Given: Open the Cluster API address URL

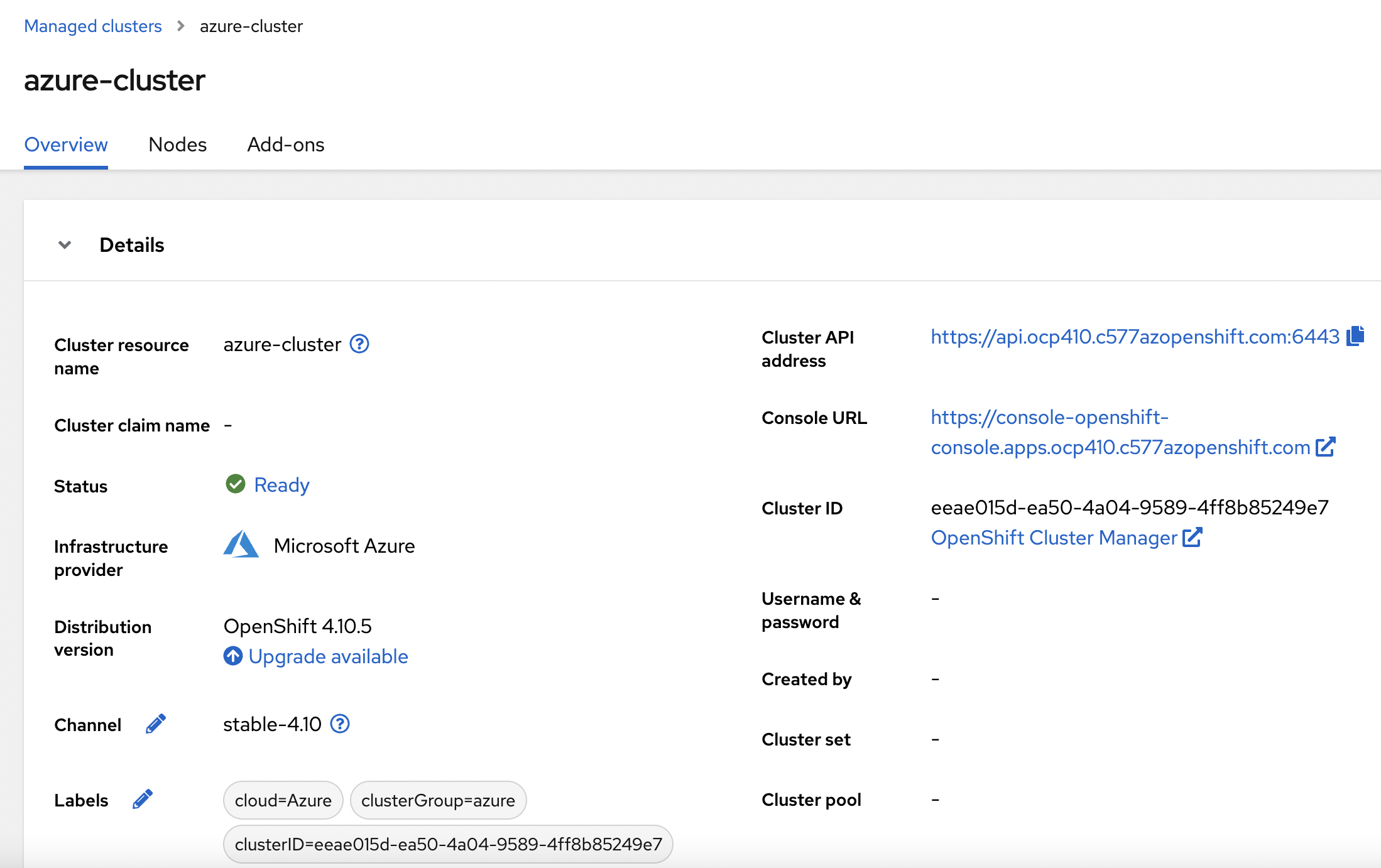Looking at the screenshot, I should [1135, 337].
